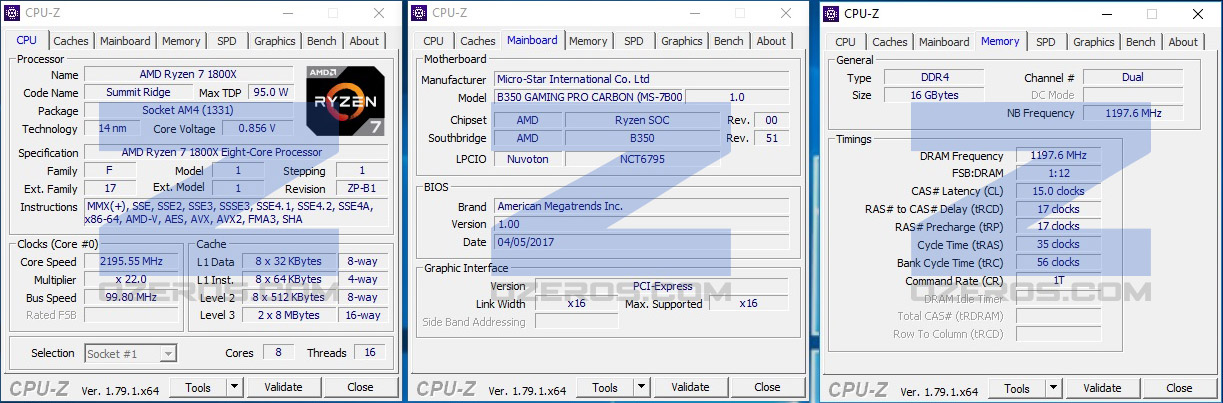The width and height of the screenshot is (1223, 403).
Task: Select the Mainboard tab in the right window
Action: pos(944,42)
